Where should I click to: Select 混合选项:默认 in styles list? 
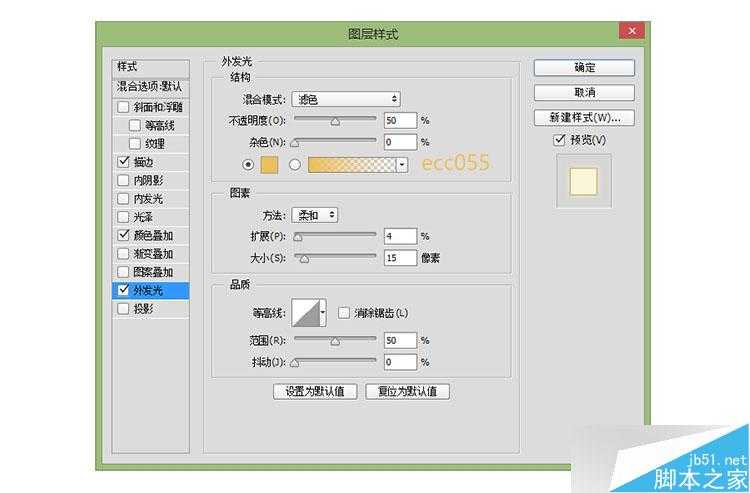tap(148, 87)
